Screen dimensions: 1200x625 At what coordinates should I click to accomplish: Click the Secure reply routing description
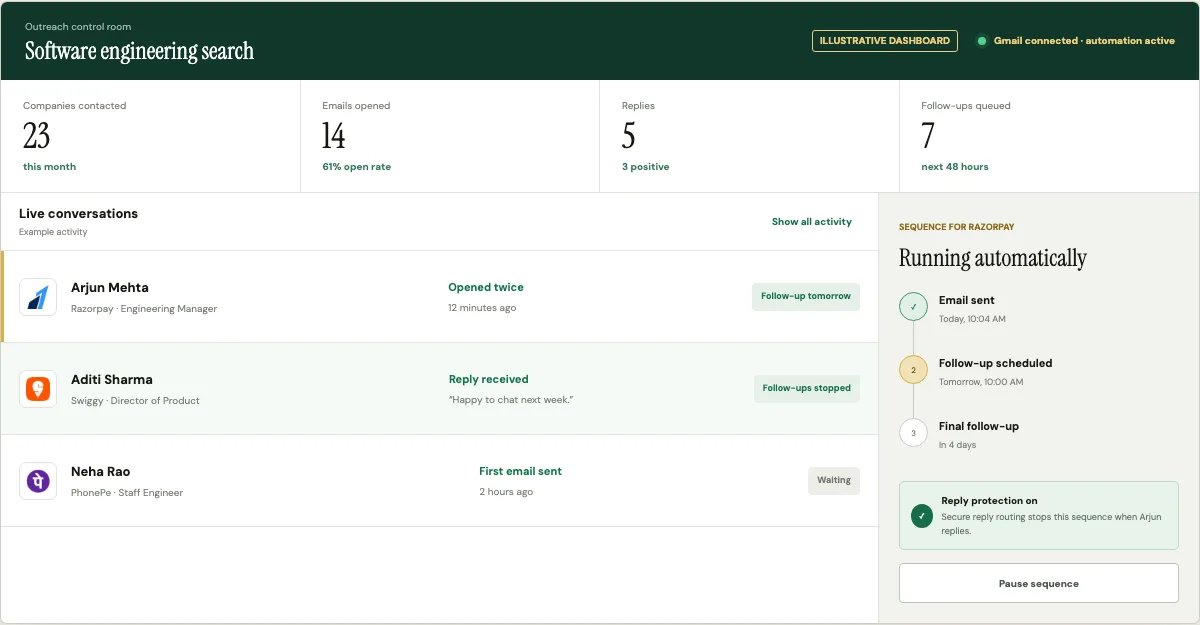point(1051,524)
